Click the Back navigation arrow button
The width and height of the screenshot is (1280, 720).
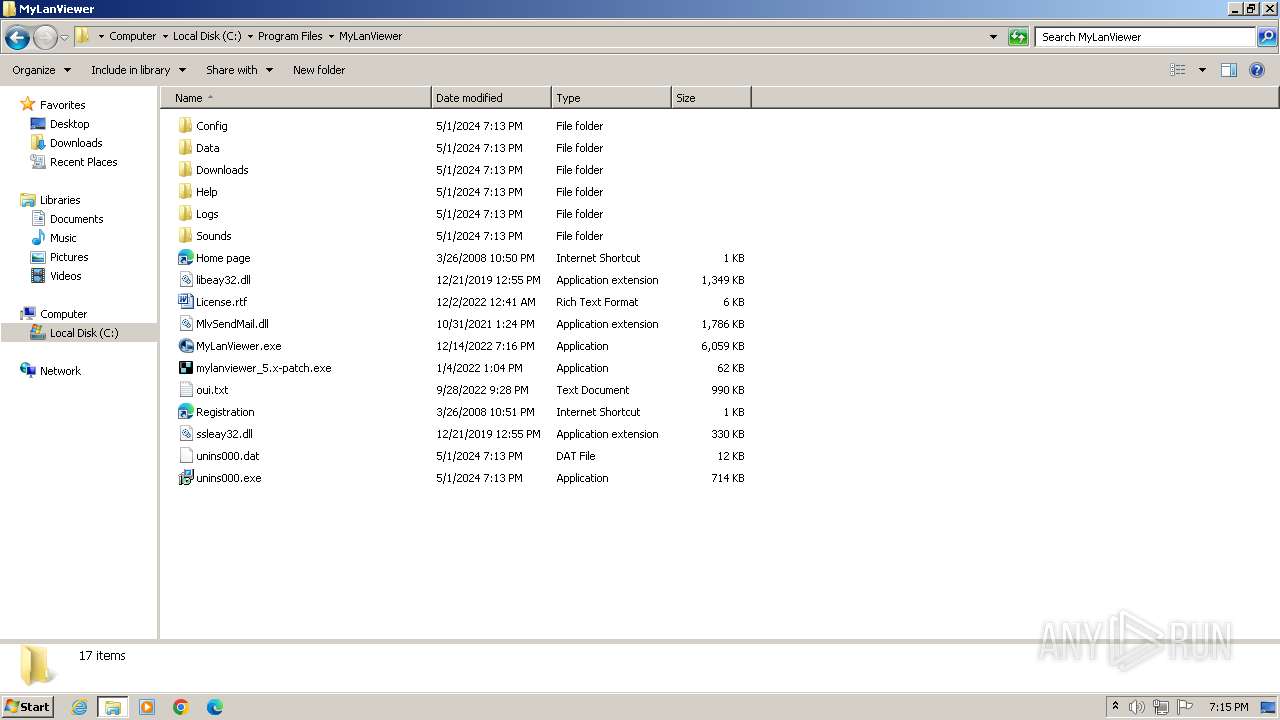click(17, 37)
